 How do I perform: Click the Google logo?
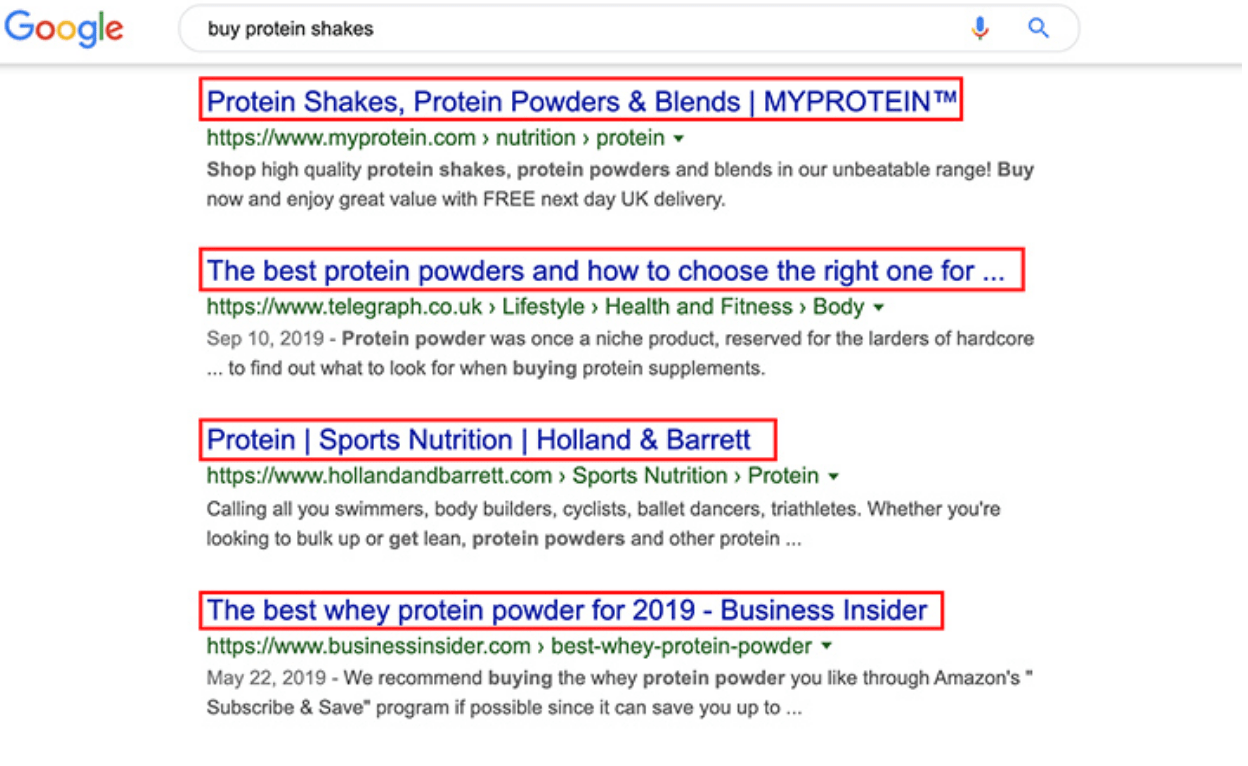64,29
